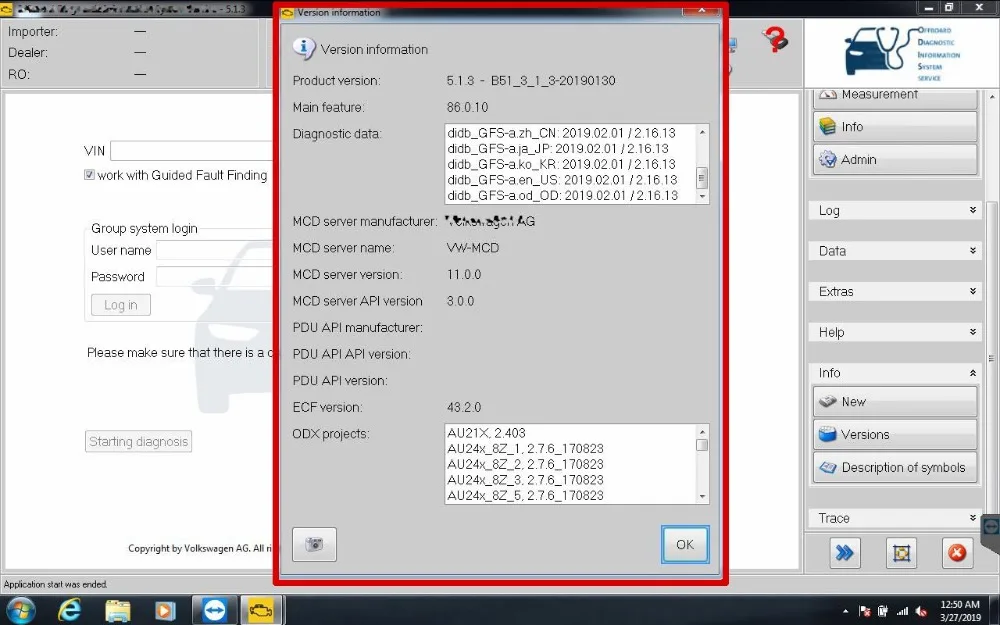Select didb_GFS-a.od_OD entry
Image resolution: width=1000 pixels, height=625 pixels.
[562, 195]
